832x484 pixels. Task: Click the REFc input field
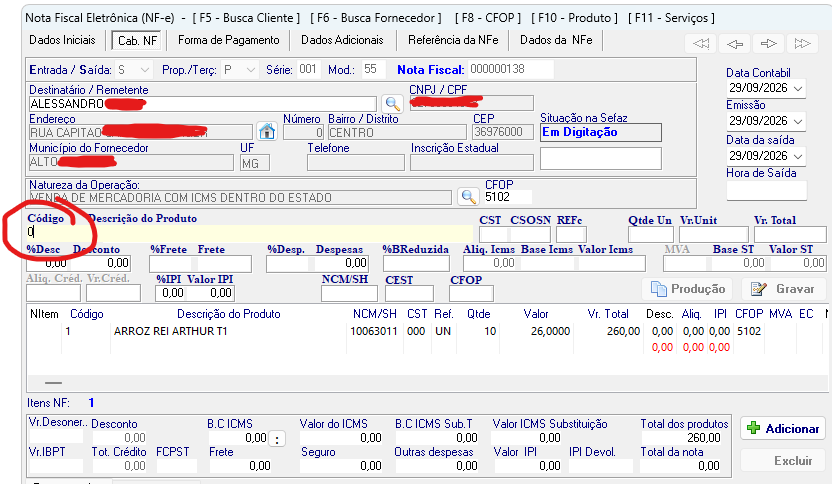pyautogui.click(x=571, y=234)
